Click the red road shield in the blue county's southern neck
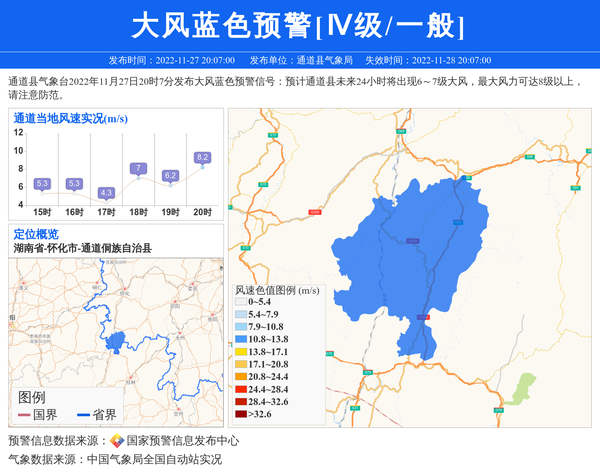The width and height of the screenshot is (600, 471). click(423, 317)
